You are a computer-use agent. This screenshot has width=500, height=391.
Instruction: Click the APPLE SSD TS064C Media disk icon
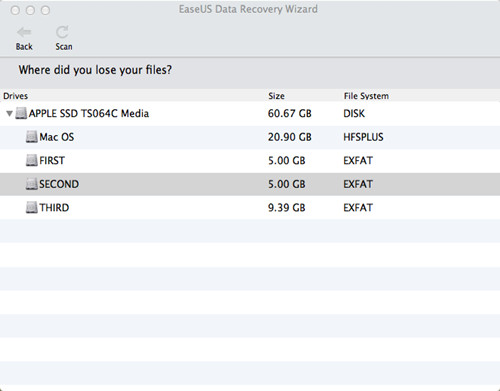tap(21, 113)
